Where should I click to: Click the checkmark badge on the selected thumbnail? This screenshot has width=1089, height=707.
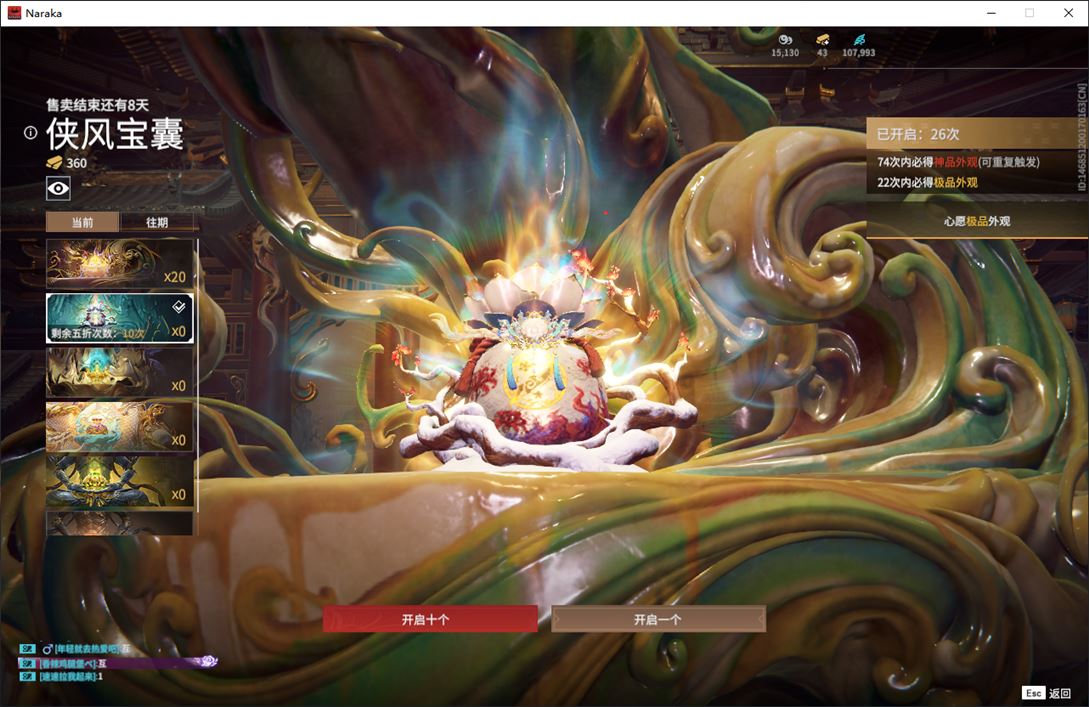pos(178,306)
